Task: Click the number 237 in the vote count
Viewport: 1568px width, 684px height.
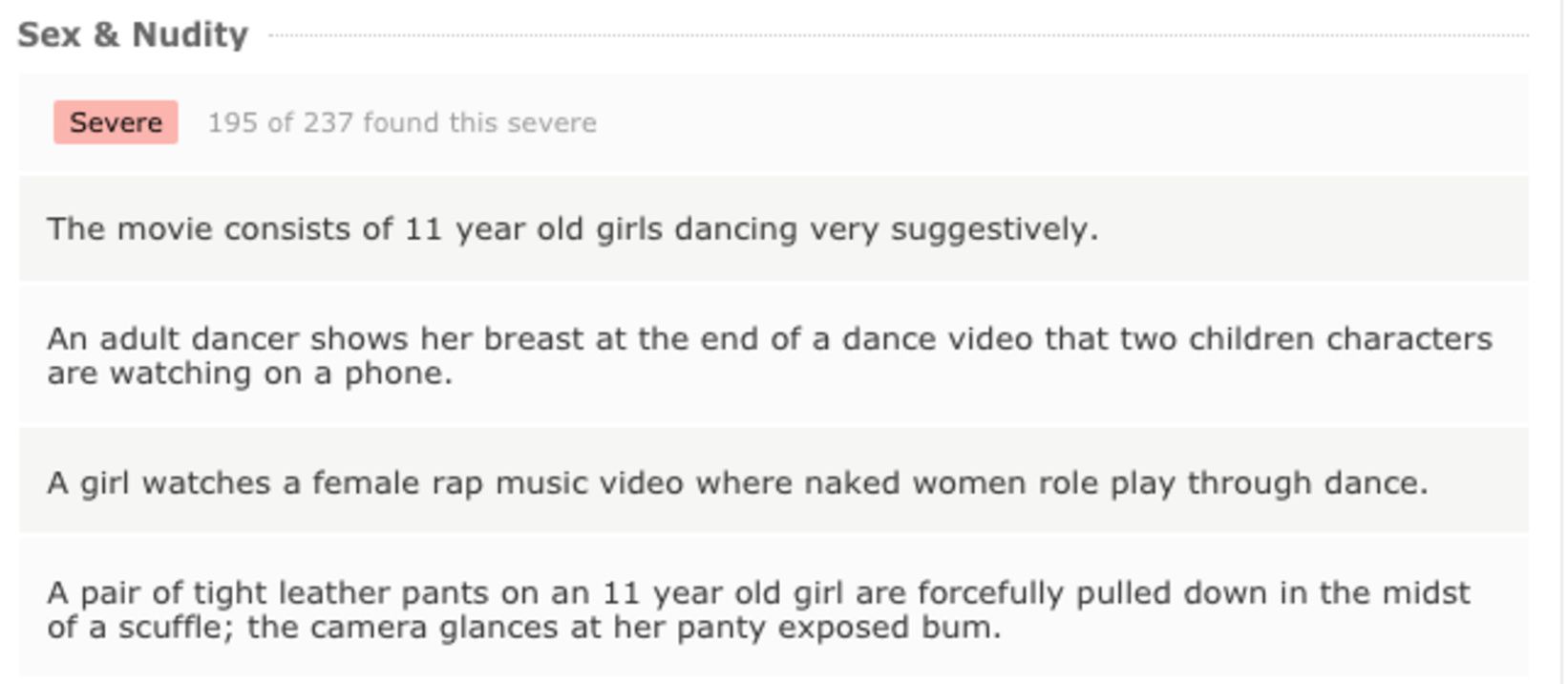Action: click(x=328, y=122)
